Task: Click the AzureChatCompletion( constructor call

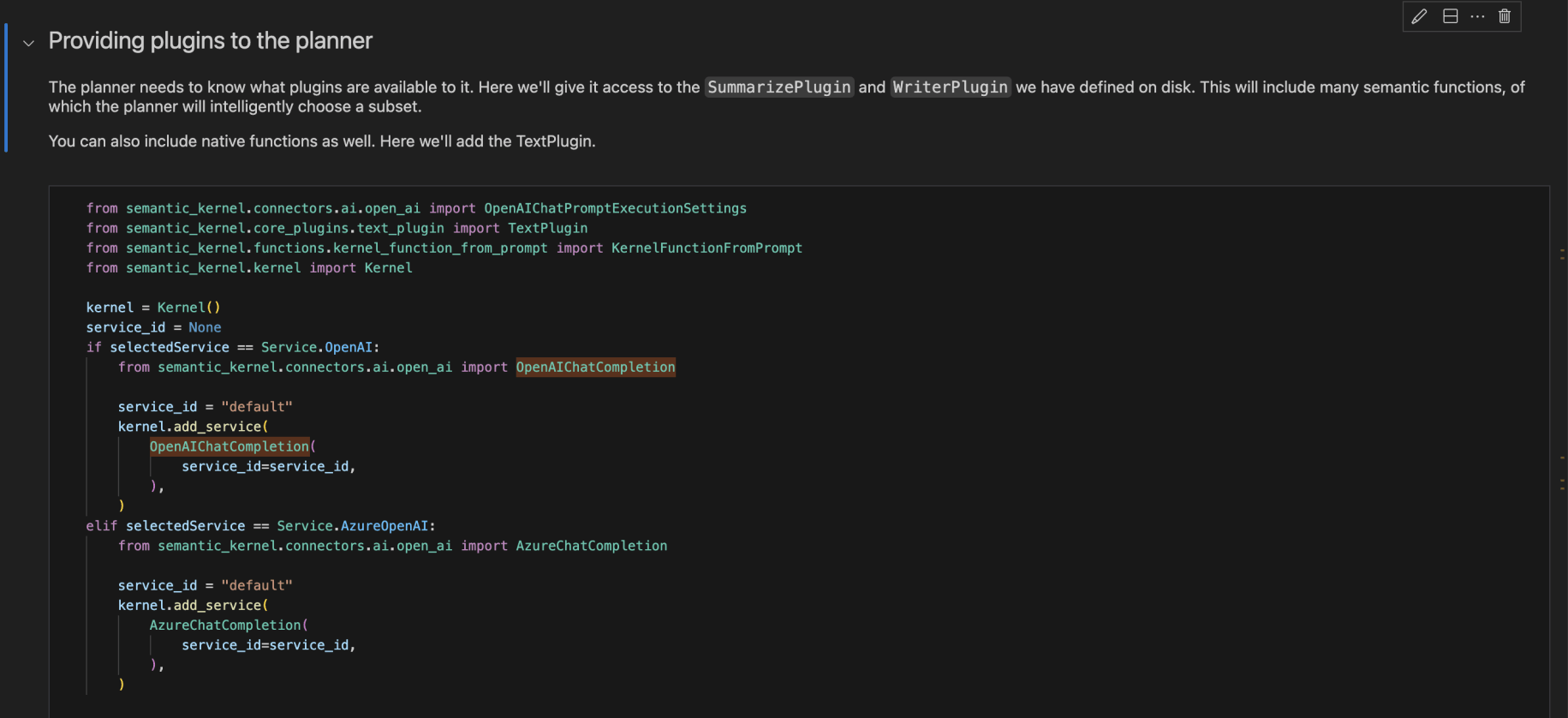Action: point(225,625)
